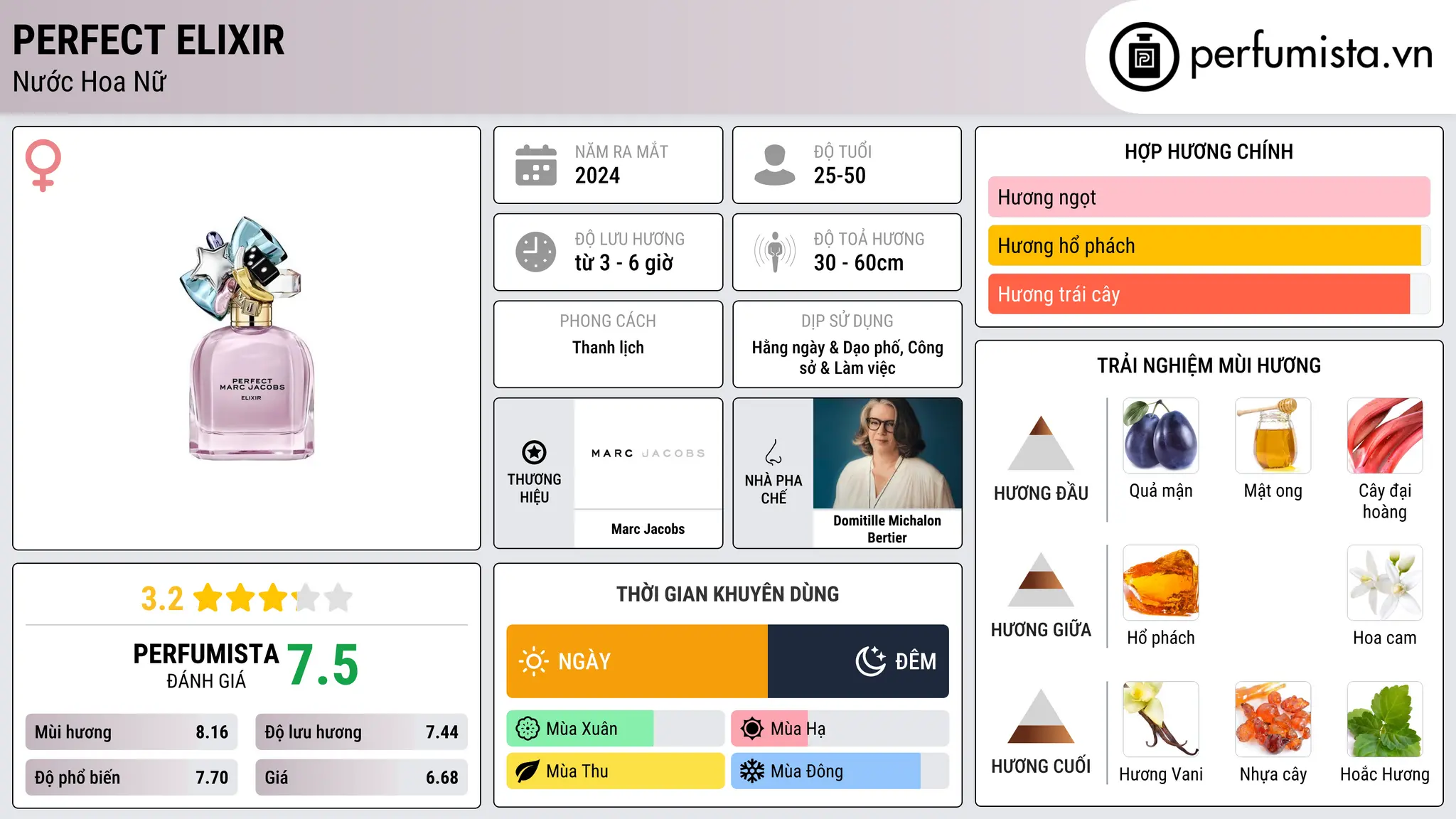Select the Hổ phách note image

1161,583
